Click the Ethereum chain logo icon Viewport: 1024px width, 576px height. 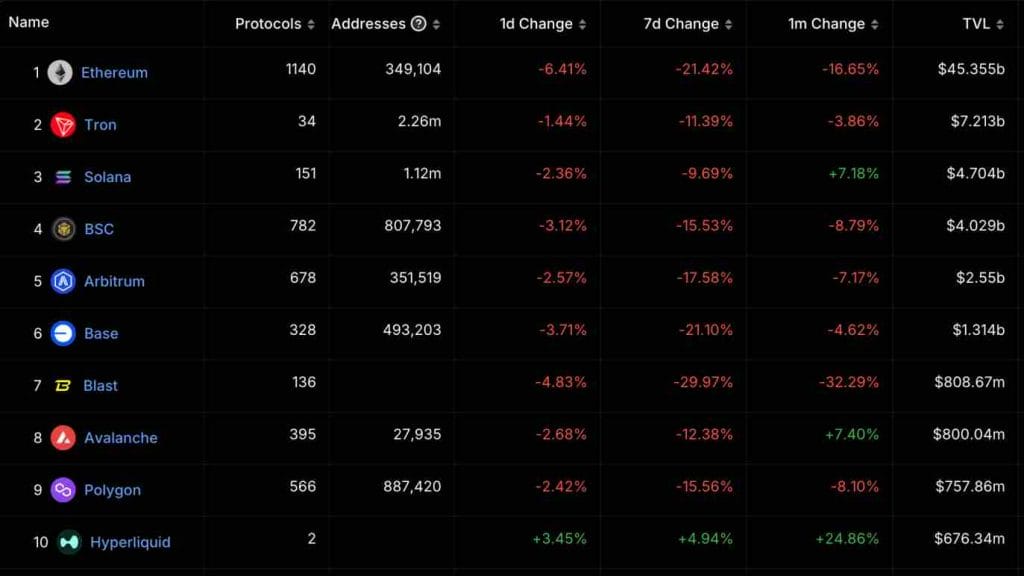point(60,73)
